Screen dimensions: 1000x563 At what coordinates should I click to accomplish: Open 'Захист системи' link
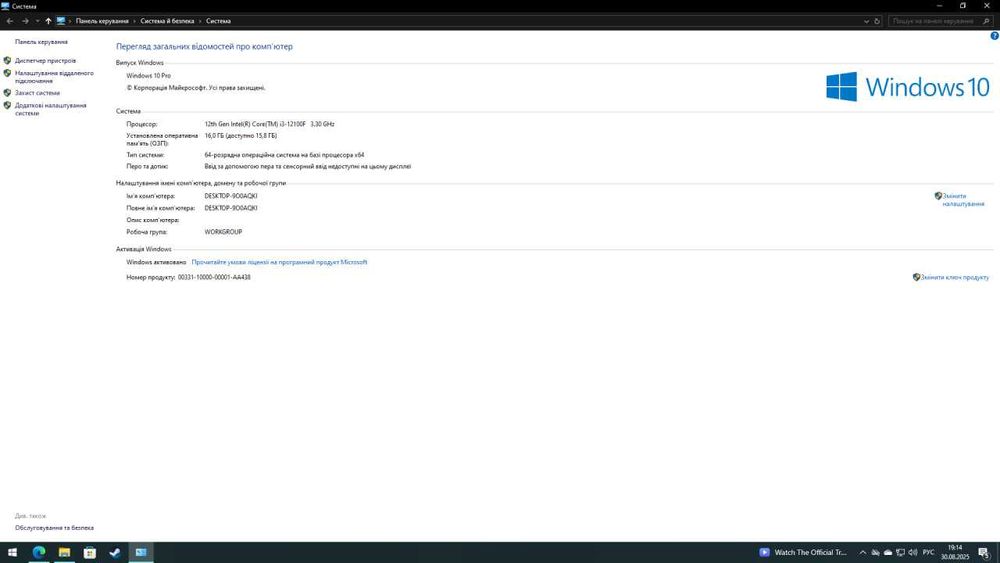pos(38,93)
